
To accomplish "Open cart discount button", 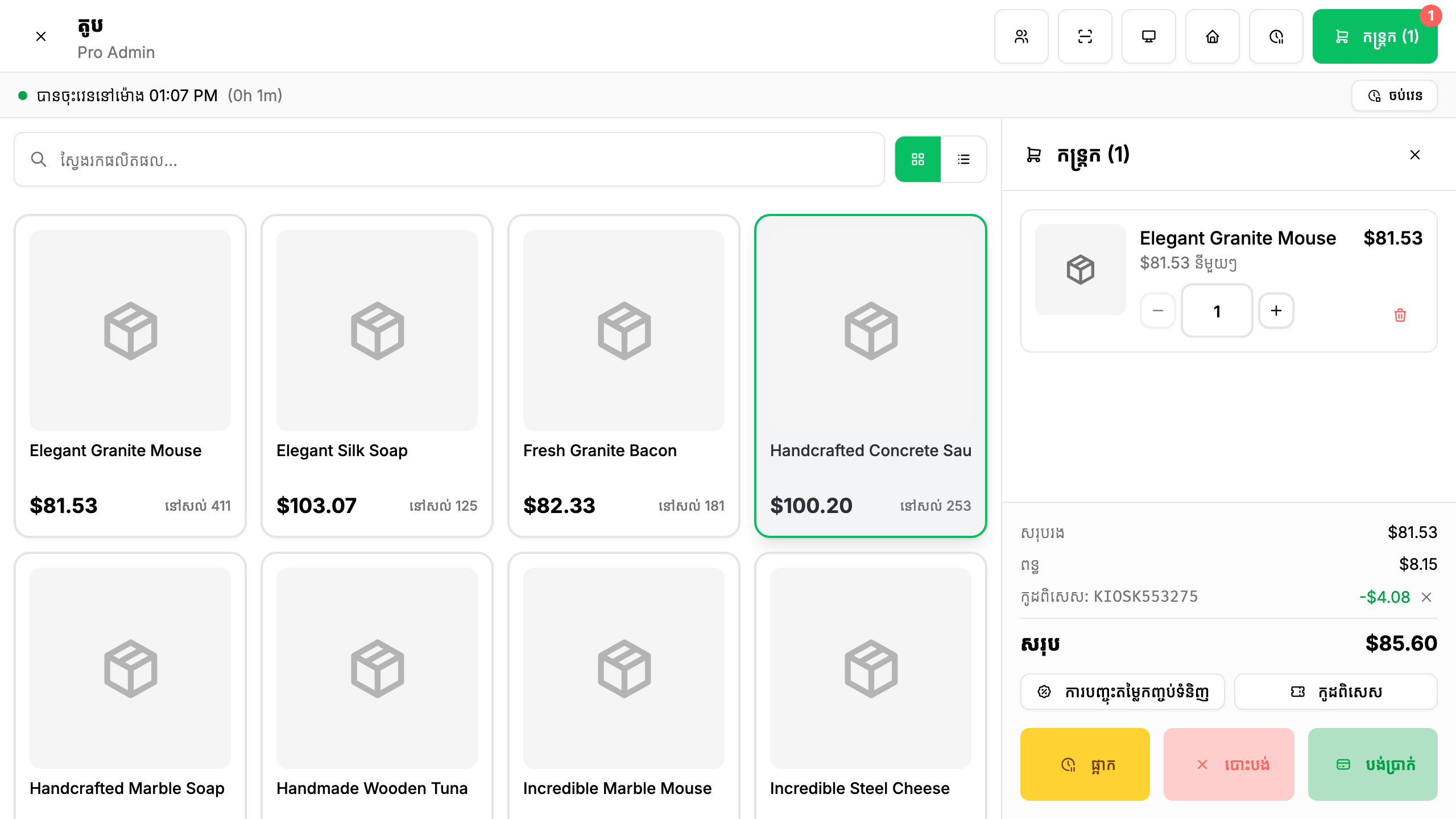I will [x=1123, y=692].
